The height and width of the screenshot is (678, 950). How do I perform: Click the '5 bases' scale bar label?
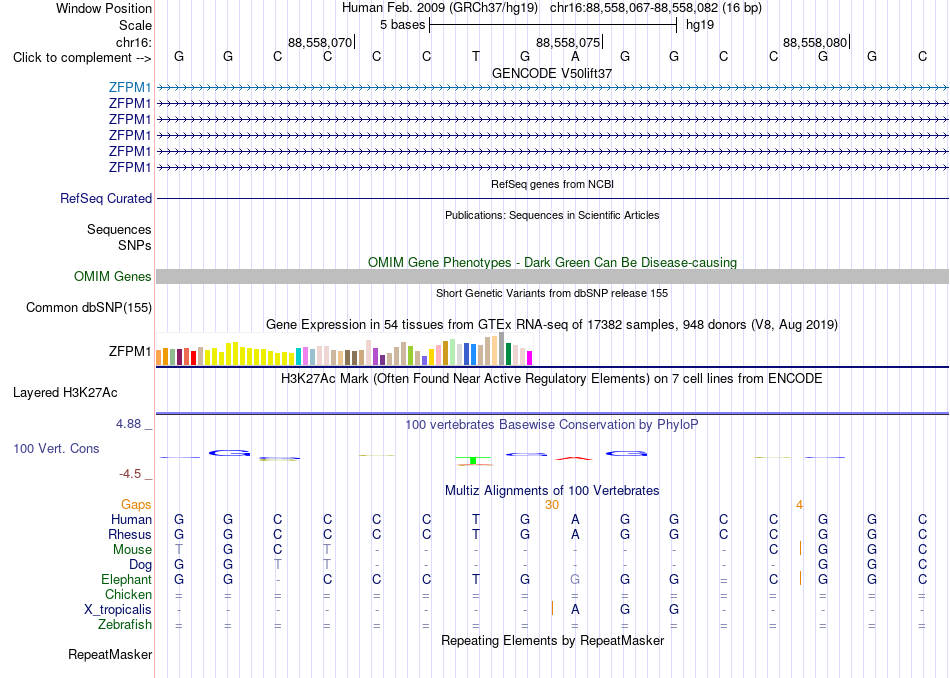coord(402,25)
